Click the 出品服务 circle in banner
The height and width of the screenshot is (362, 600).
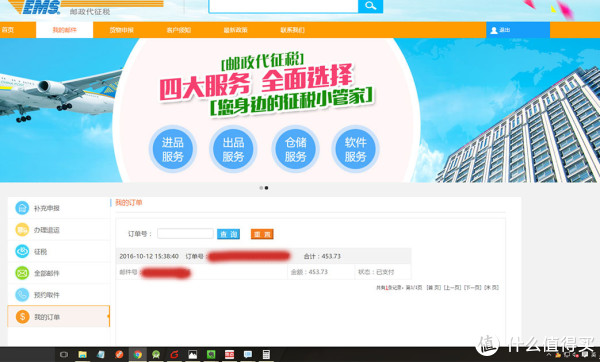(233, 149)
